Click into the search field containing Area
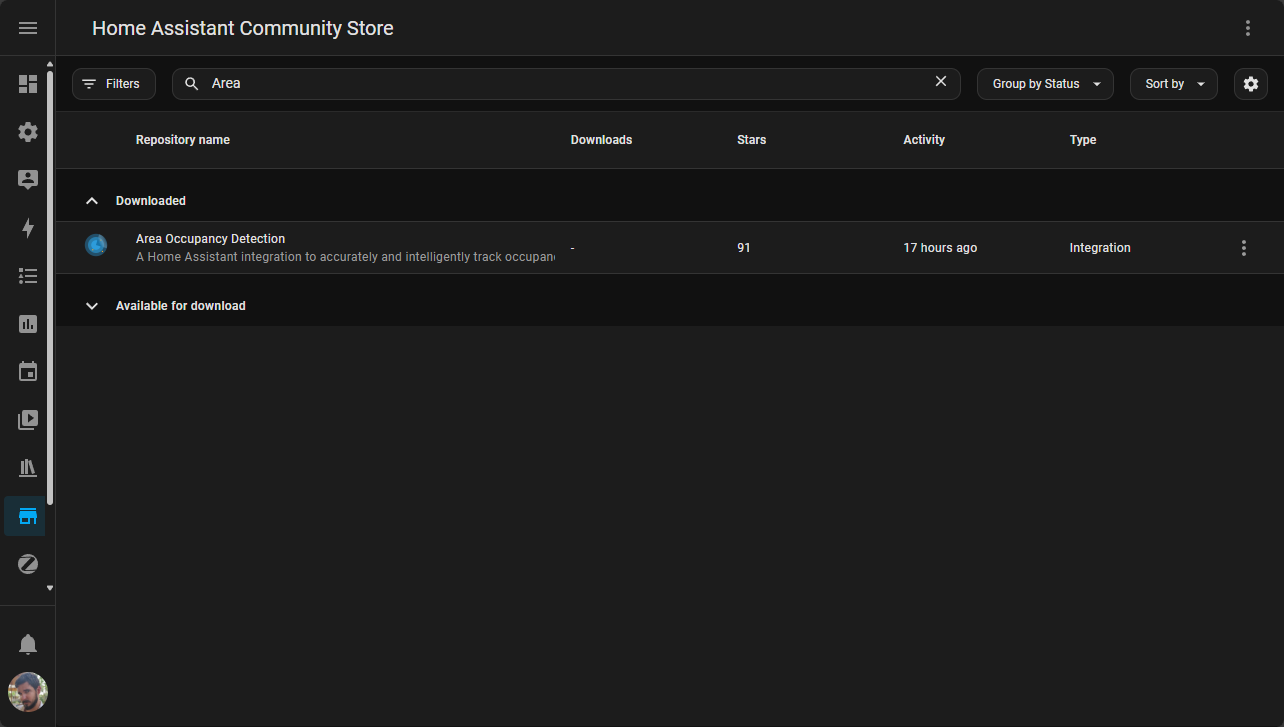 [x=560, y=84]
